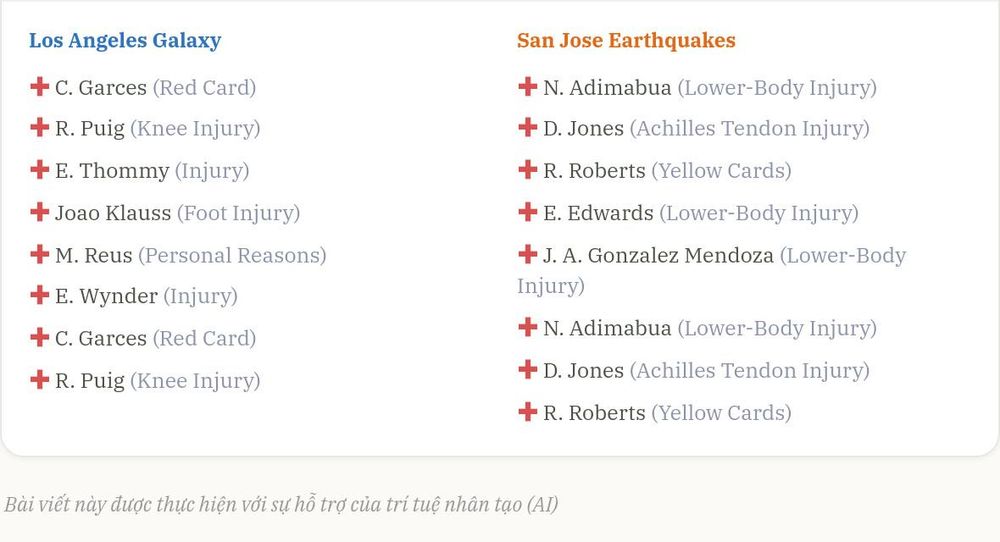This screenshot has width=1000, height=542.
Task: Select the cross icon before J. A. Gonzalez Mendoza
Action: tap(527, 254)
